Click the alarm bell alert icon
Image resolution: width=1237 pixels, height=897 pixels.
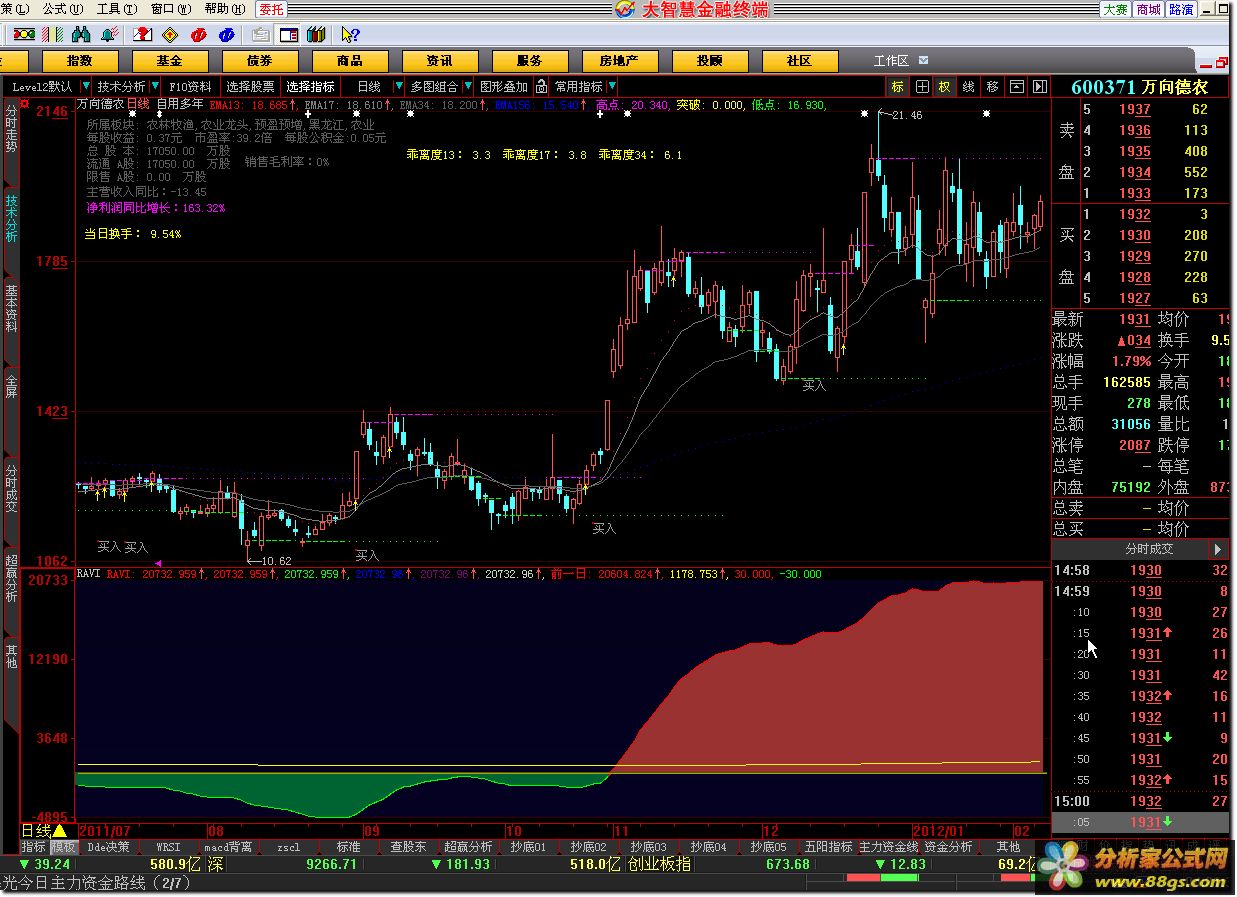(x=109, y=34)
